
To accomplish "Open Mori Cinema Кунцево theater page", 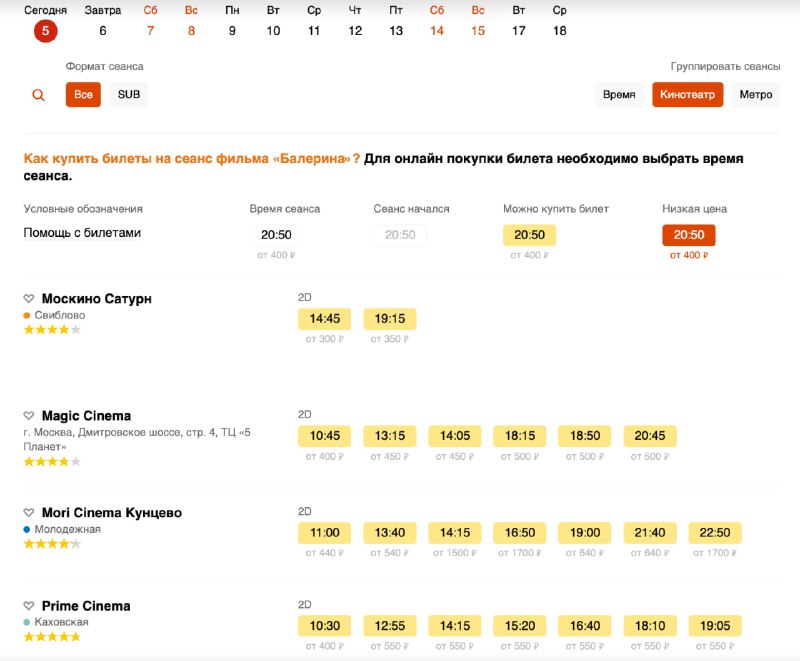I will click(112, 513).
